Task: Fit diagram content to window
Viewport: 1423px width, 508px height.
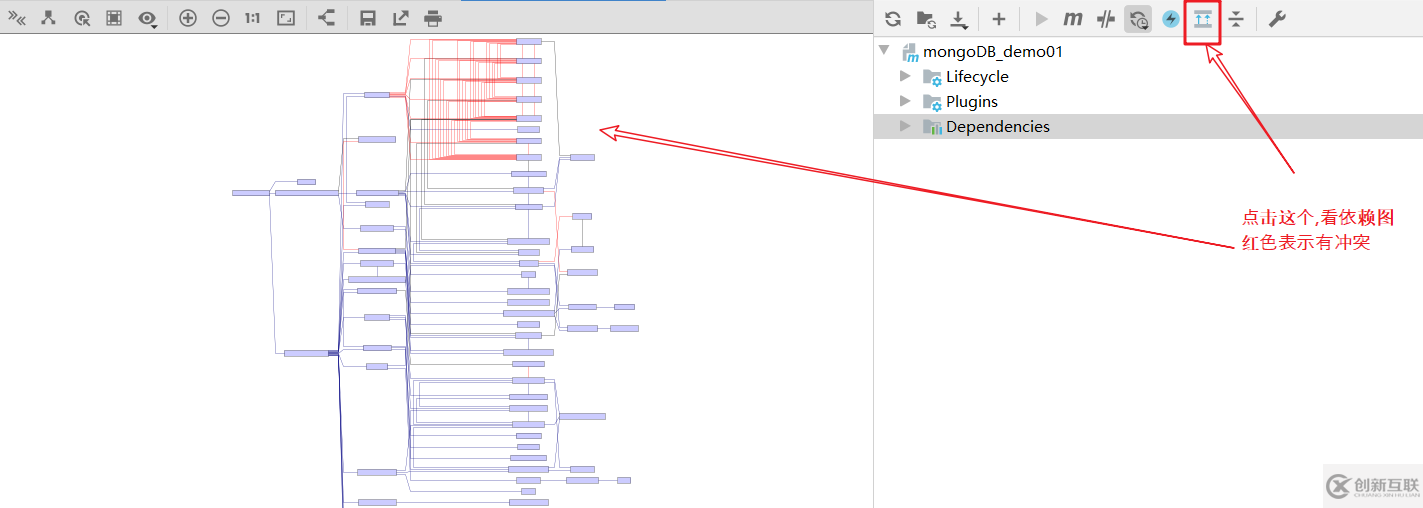Action: point(286,18)
